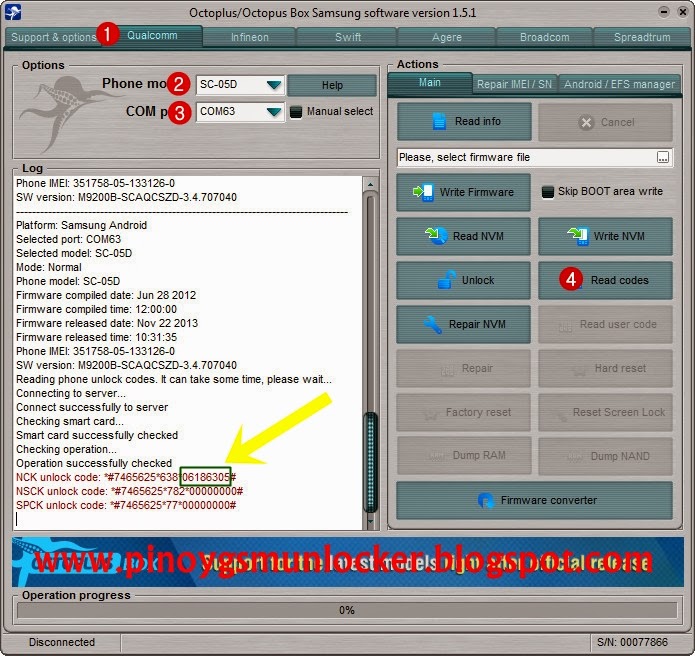
Task: Click 'Platform: Samsung Android' log line
Action: click(82, 225)
